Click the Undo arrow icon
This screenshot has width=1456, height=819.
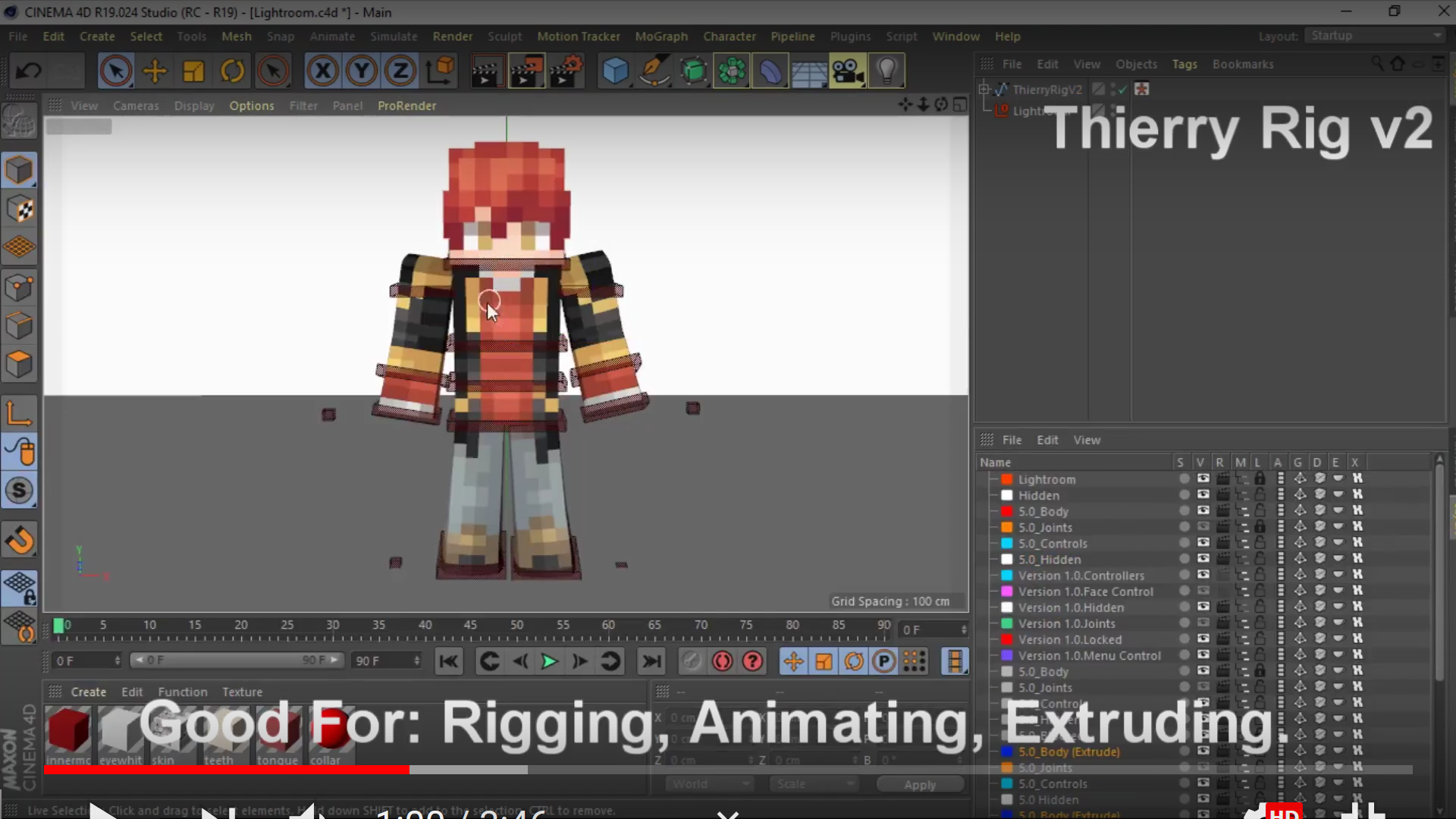point(29,71)
